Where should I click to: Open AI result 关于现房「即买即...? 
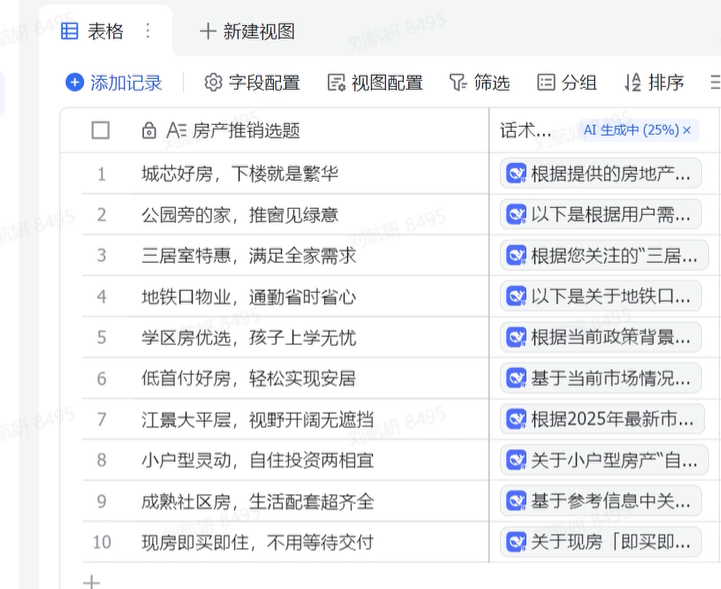coord(601,542)
